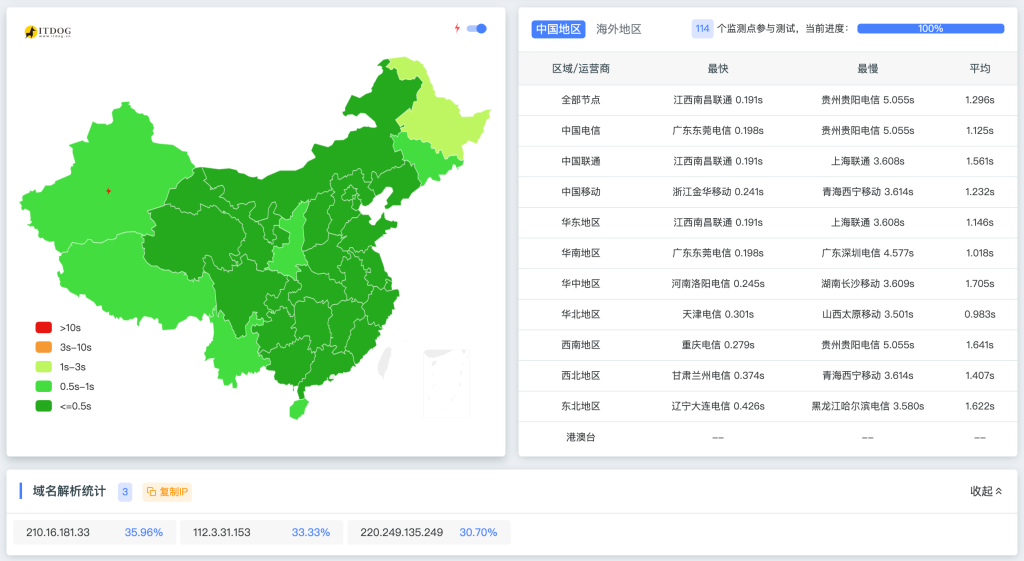Click the 平均 column header
This screenshot has height=561, width=1024.
980,69
